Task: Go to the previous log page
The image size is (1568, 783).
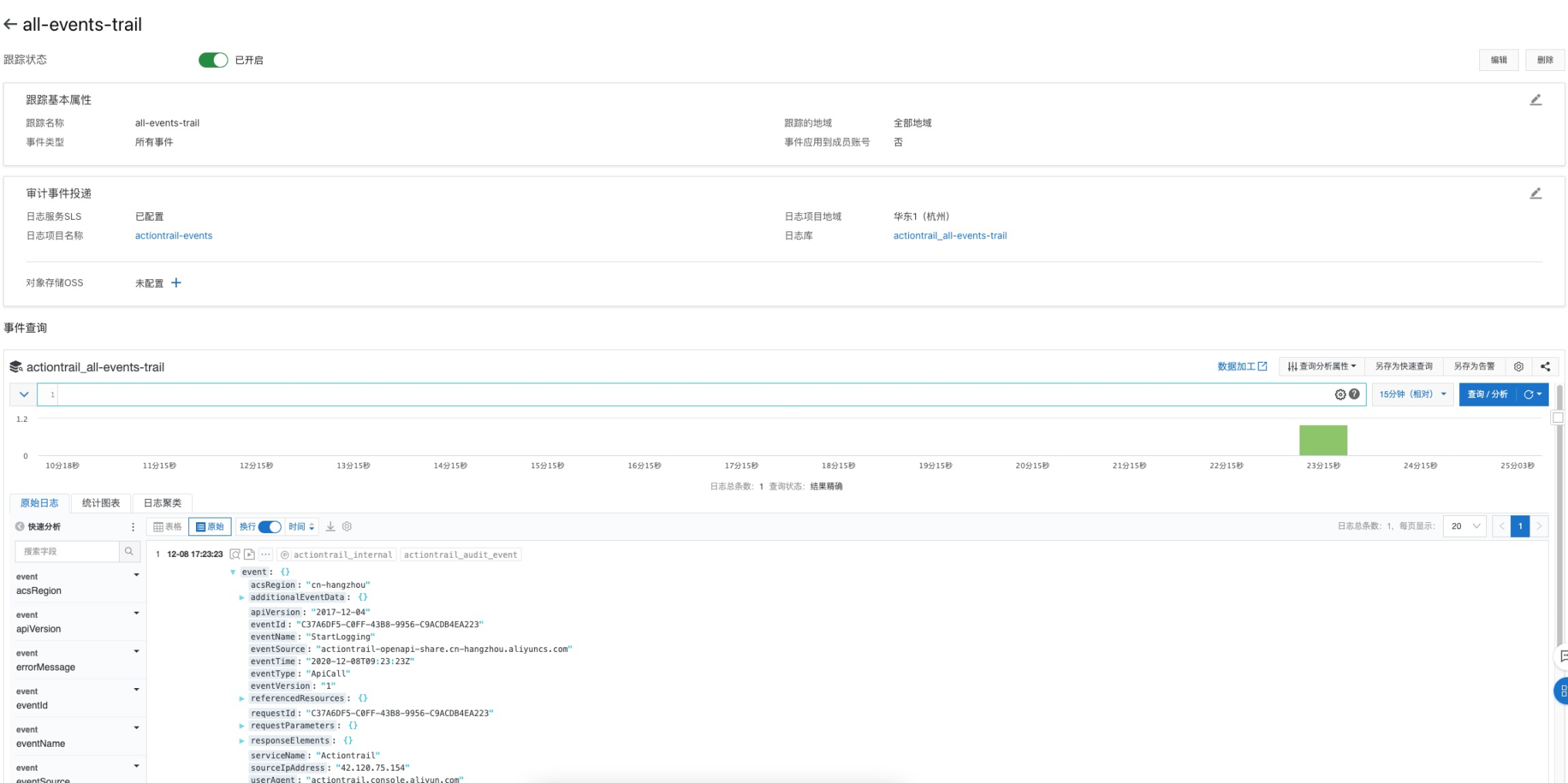Action: [1502, 526]
